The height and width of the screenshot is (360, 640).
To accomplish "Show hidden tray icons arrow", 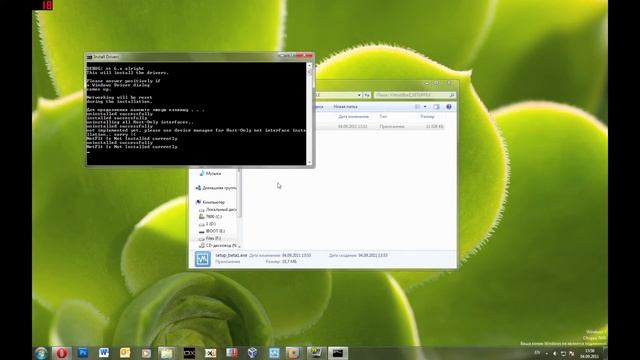I will tap(547, 353).
